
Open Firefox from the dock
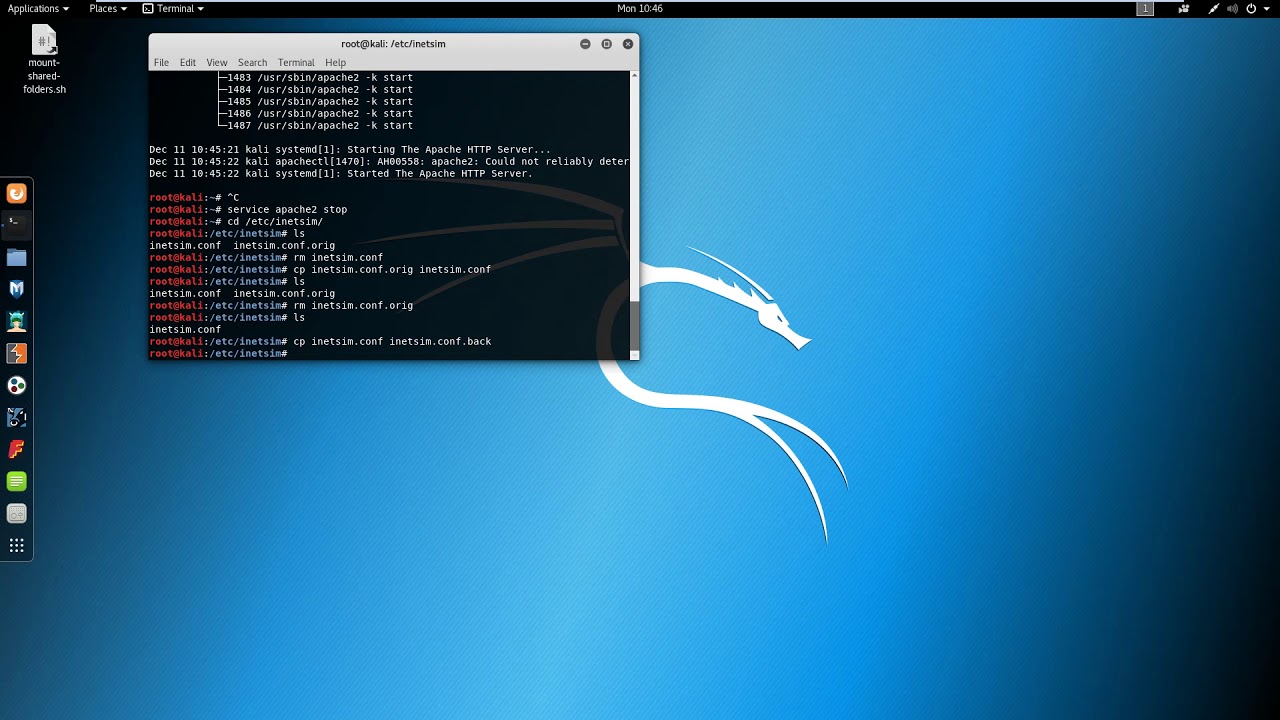point(16,194)
